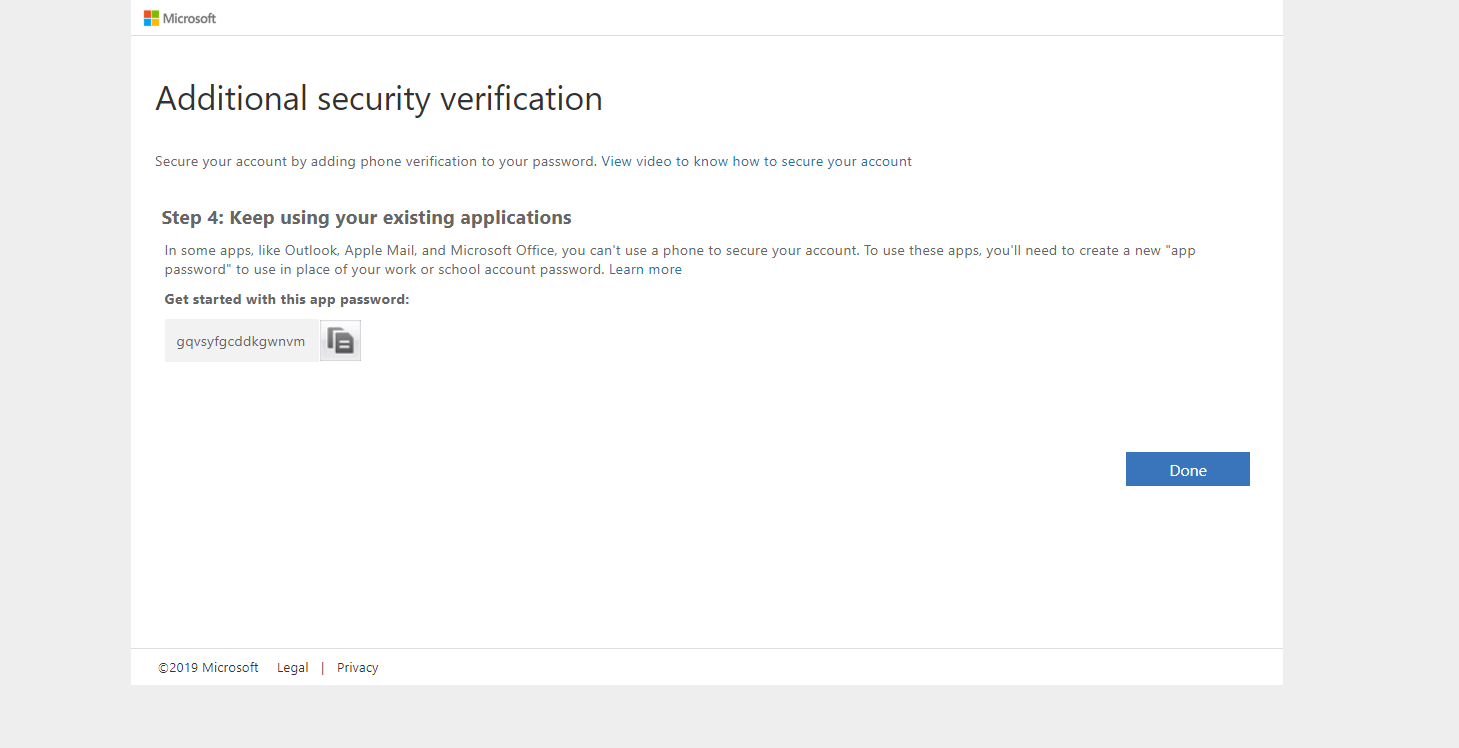The image size is (1459, 748).
Task: Copy the app password to clipboard
Action: (340, 341)
